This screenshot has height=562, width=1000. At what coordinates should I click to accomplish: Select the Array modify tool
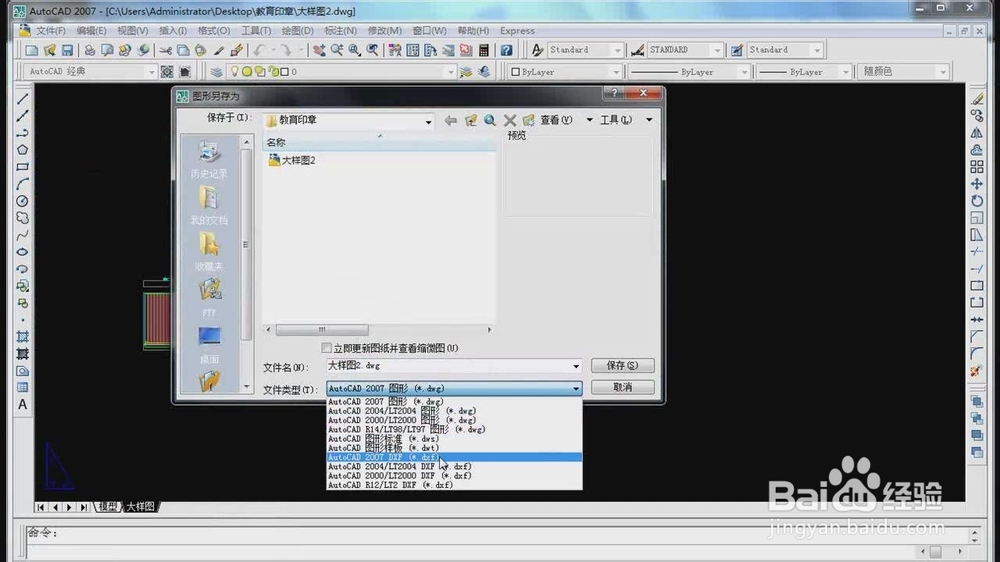[976, 167]
